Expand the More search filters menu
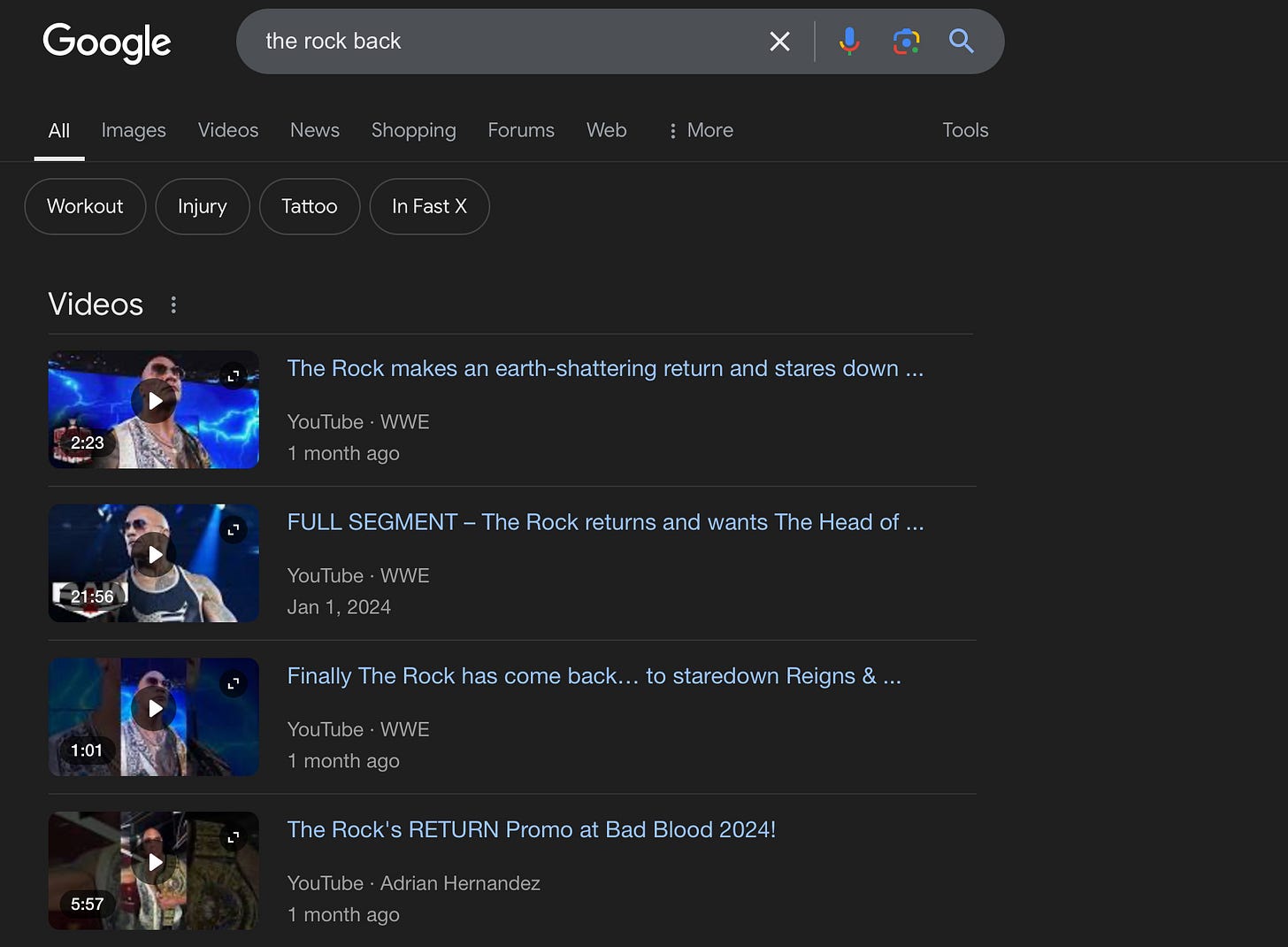The width and height of the screenshot is (1288, 947). pyautogui.click(x=701, y=130)
